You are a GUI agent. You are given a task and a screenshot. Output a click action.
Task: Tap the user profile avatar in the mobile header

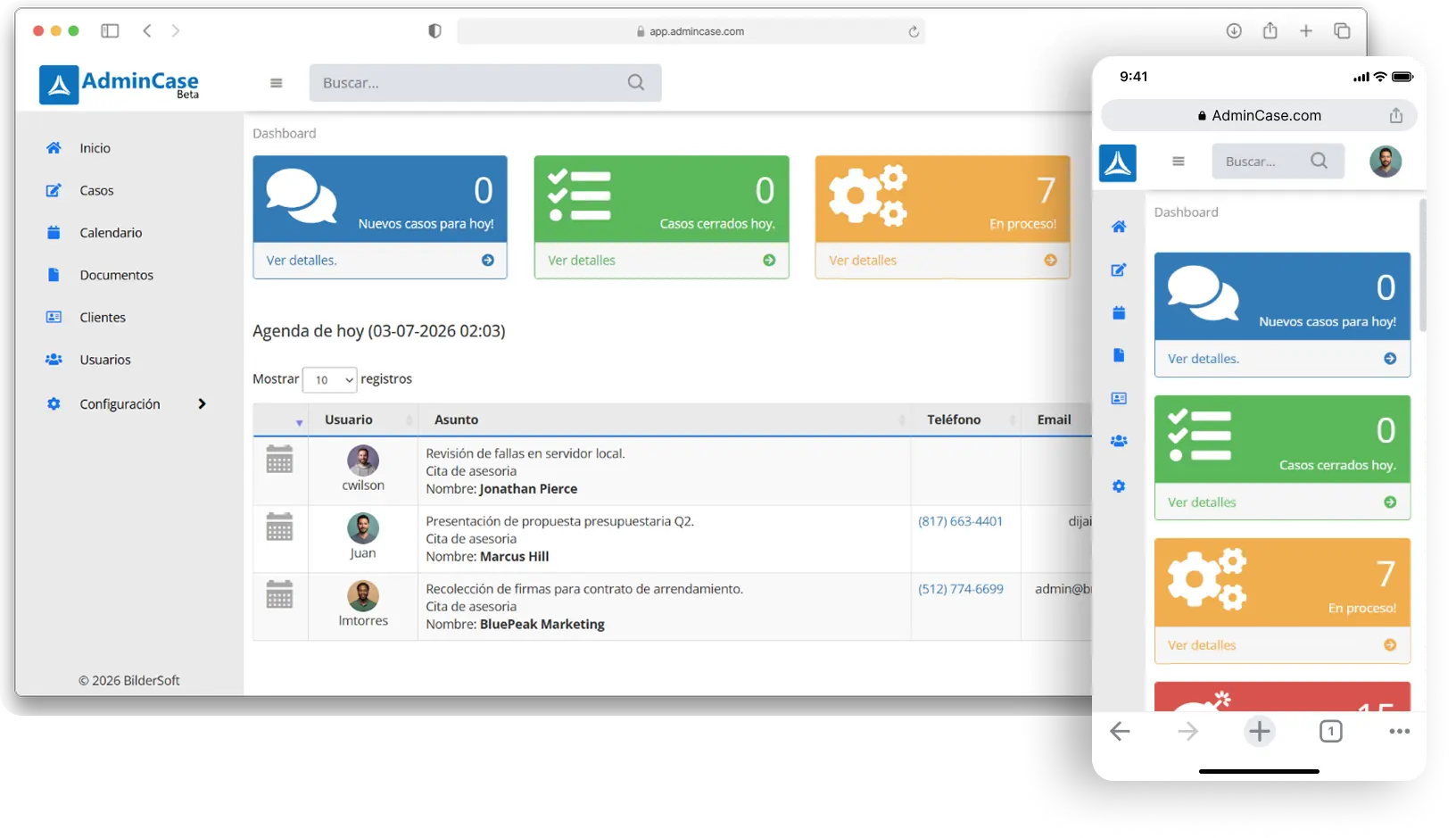1385,162
